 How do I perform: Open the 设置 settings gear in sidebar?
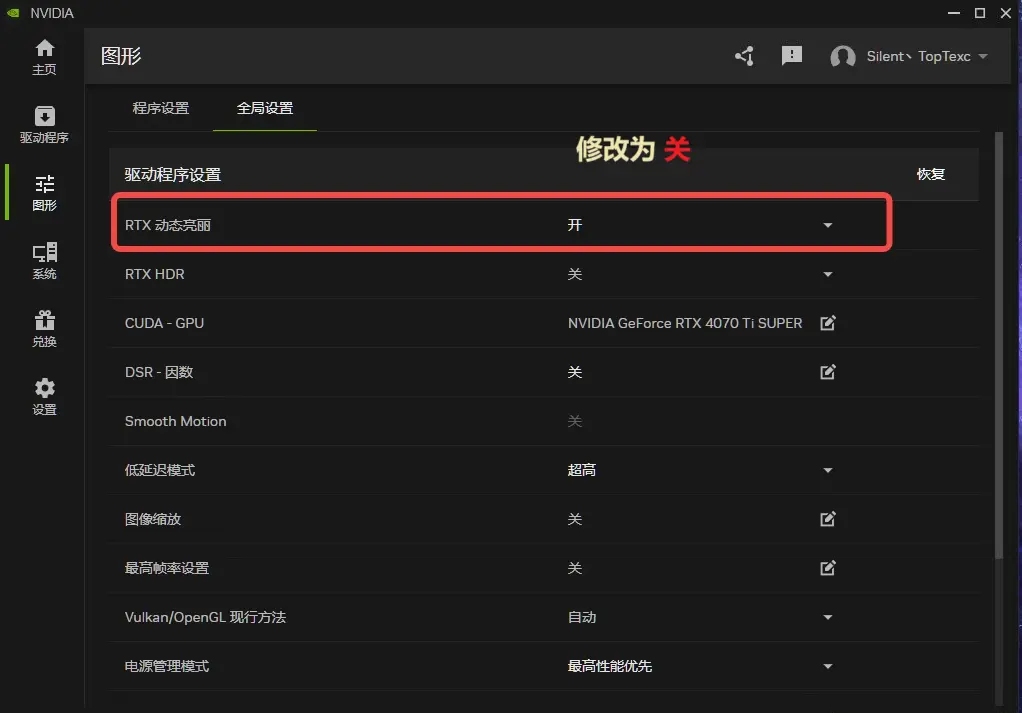44,397
